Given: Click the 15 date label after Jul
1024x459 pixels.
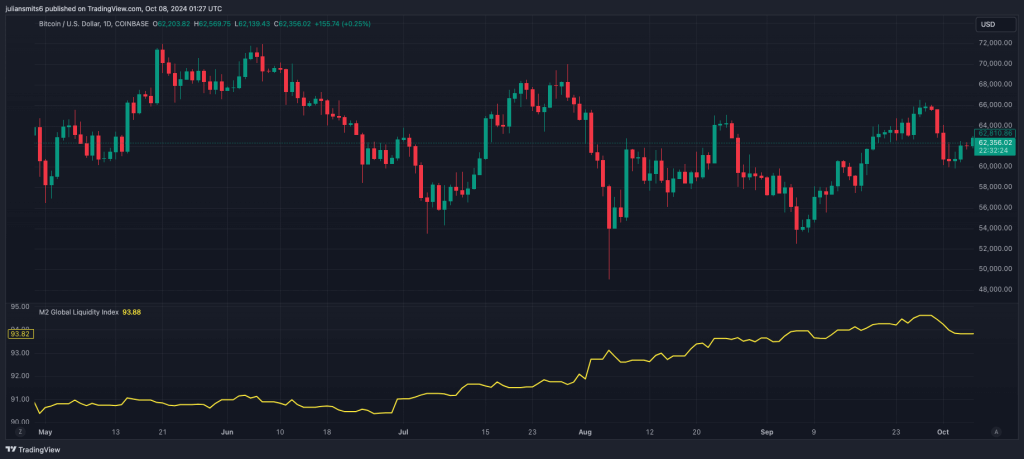Looking at the screenshot, I should tap(485, 432).
